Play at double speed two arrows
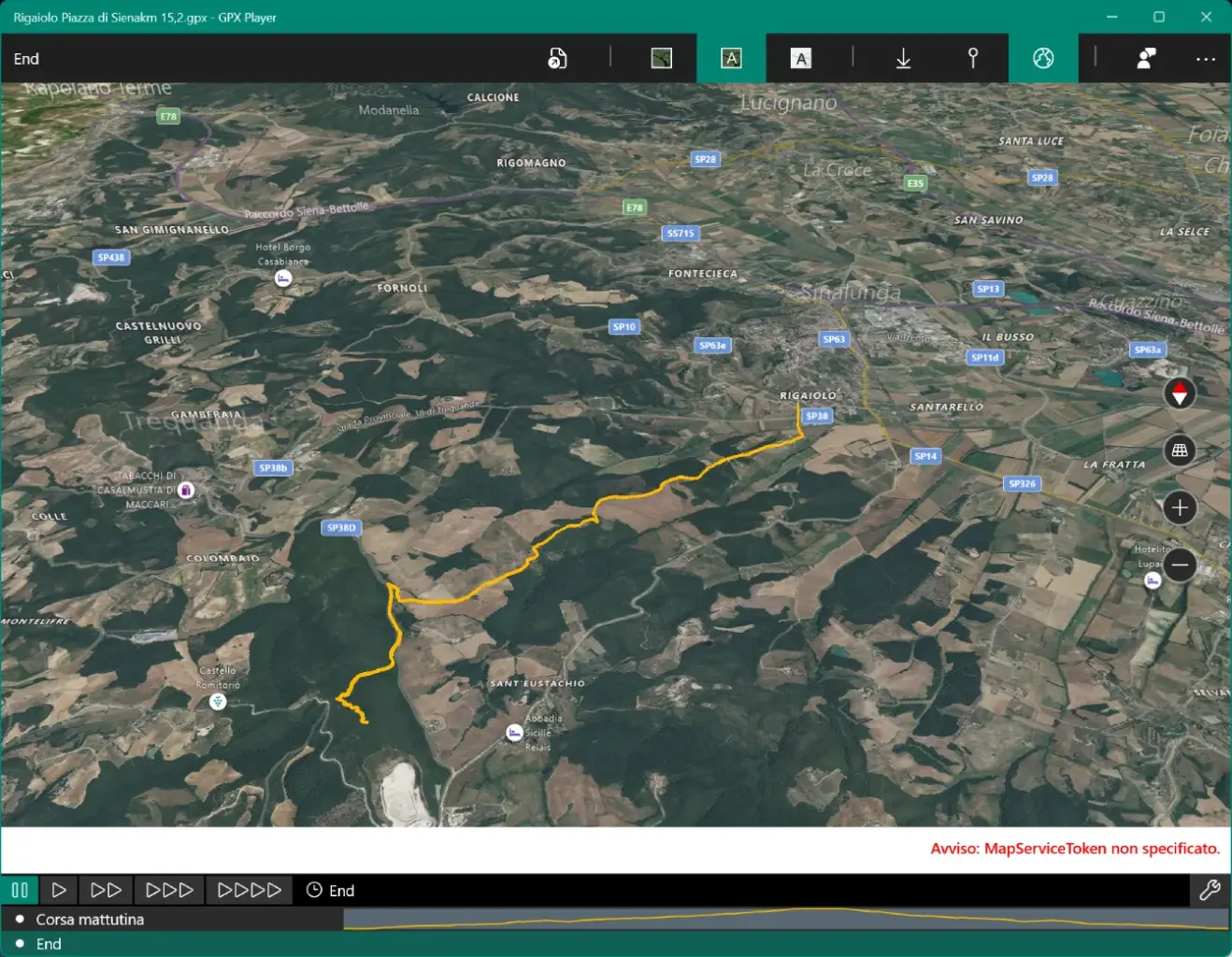Viewport: 1232px width, 957px height. pyautogui.click(x=106, y=890)
